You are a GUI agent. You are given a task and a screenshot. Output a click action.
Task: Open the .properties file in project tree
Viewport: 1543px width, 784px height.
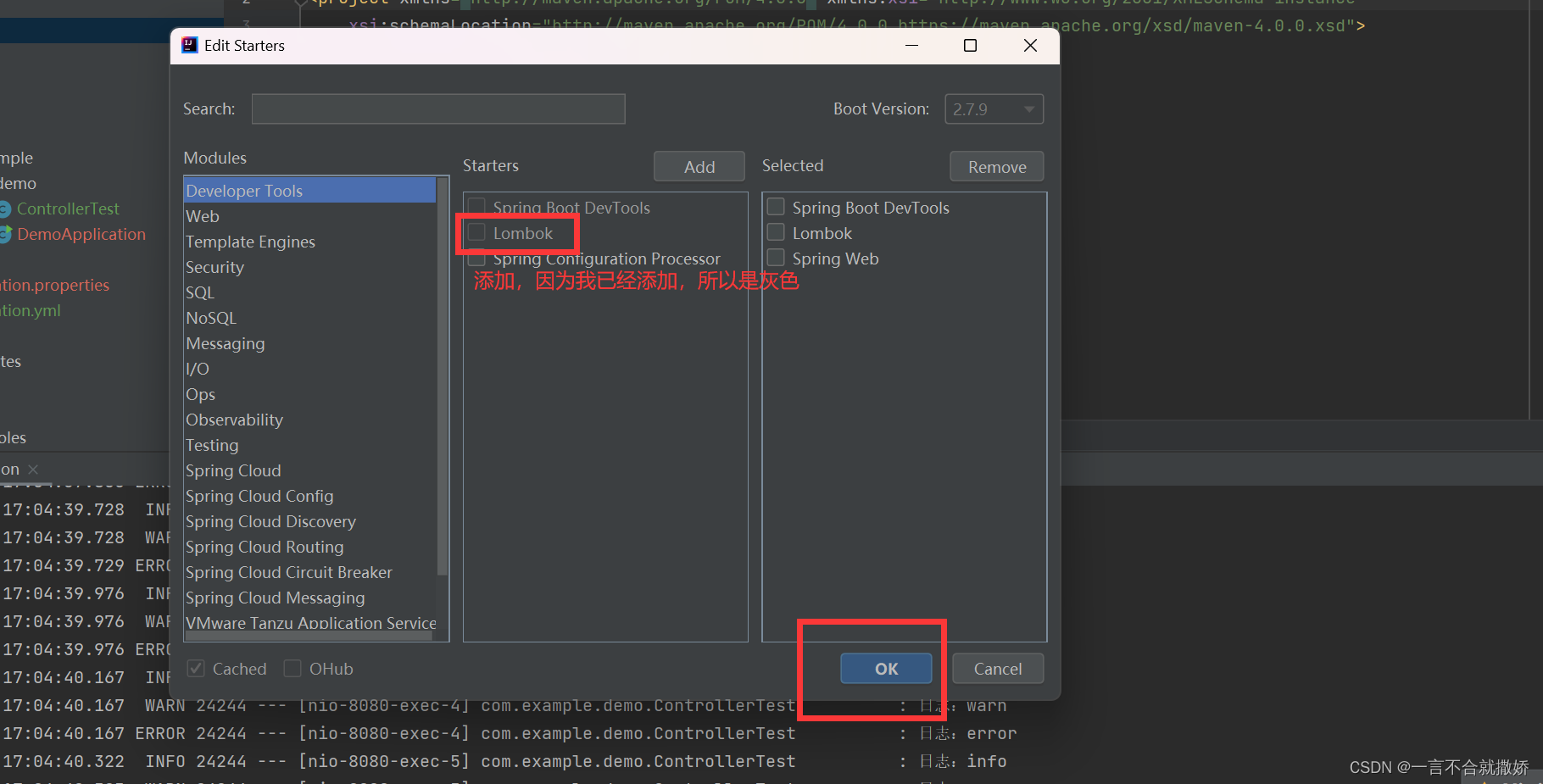(x=54, y=285)
